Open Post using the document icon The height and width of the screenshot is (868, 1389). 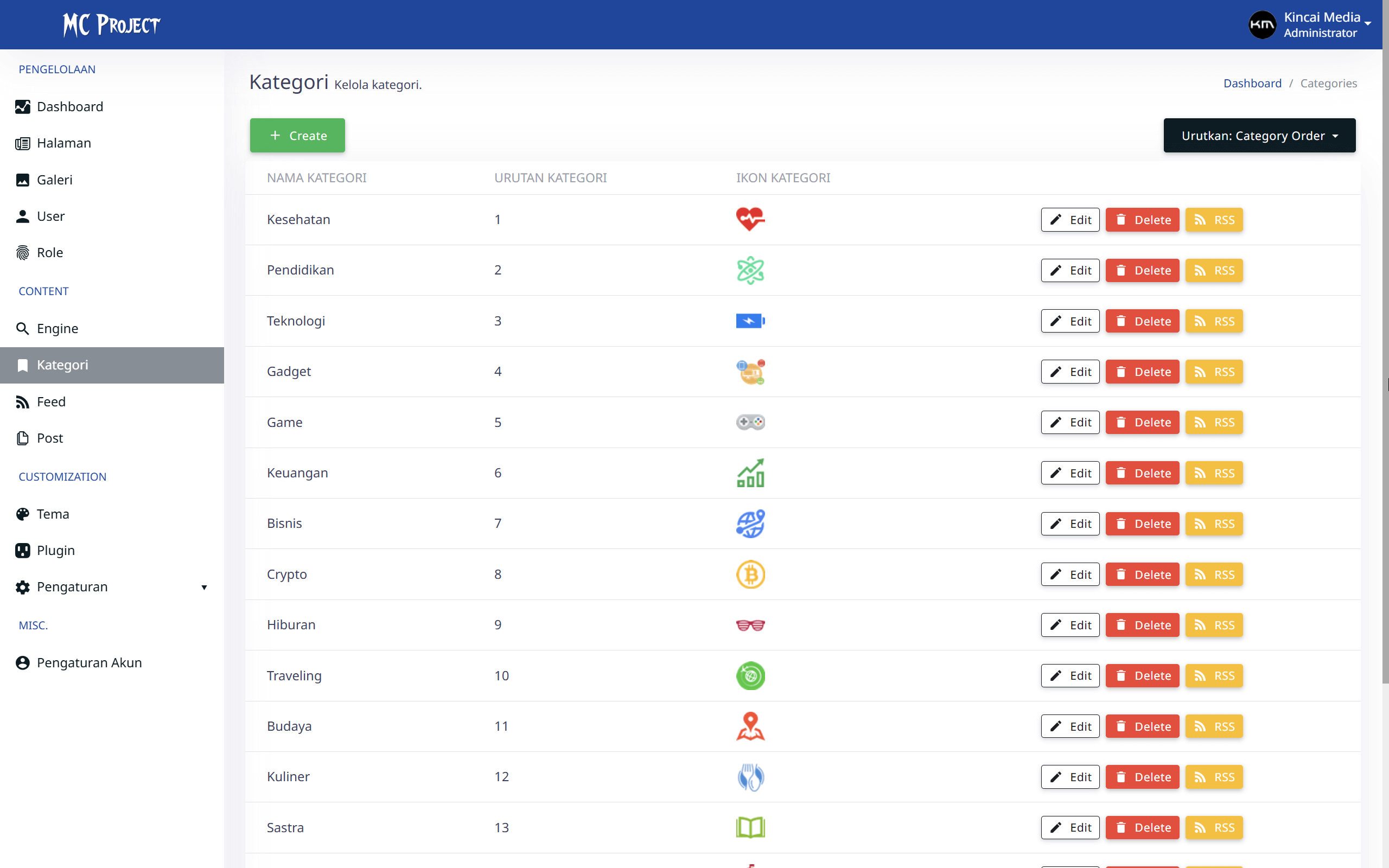pyautogui.click(x=22, y=438)
